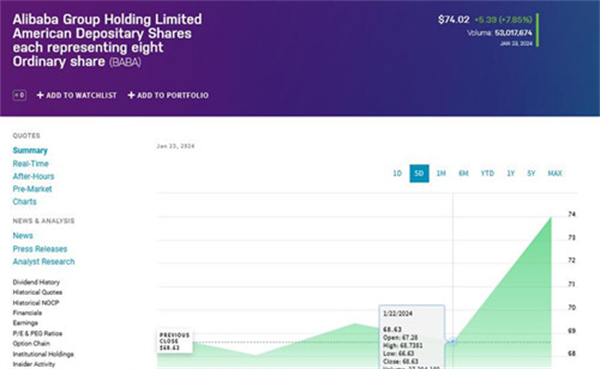Click the small counter badge left of watchlist
This screenshot has height=369, width=600.
20,95
